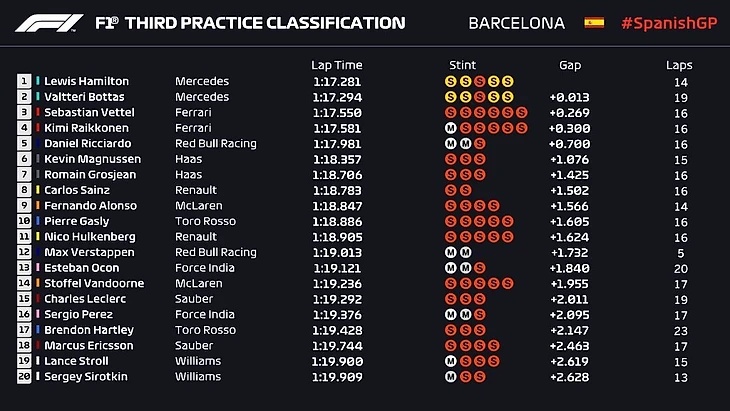
Task: Click the medium tyre icon in Perez's stint
Action: point(451,314)
